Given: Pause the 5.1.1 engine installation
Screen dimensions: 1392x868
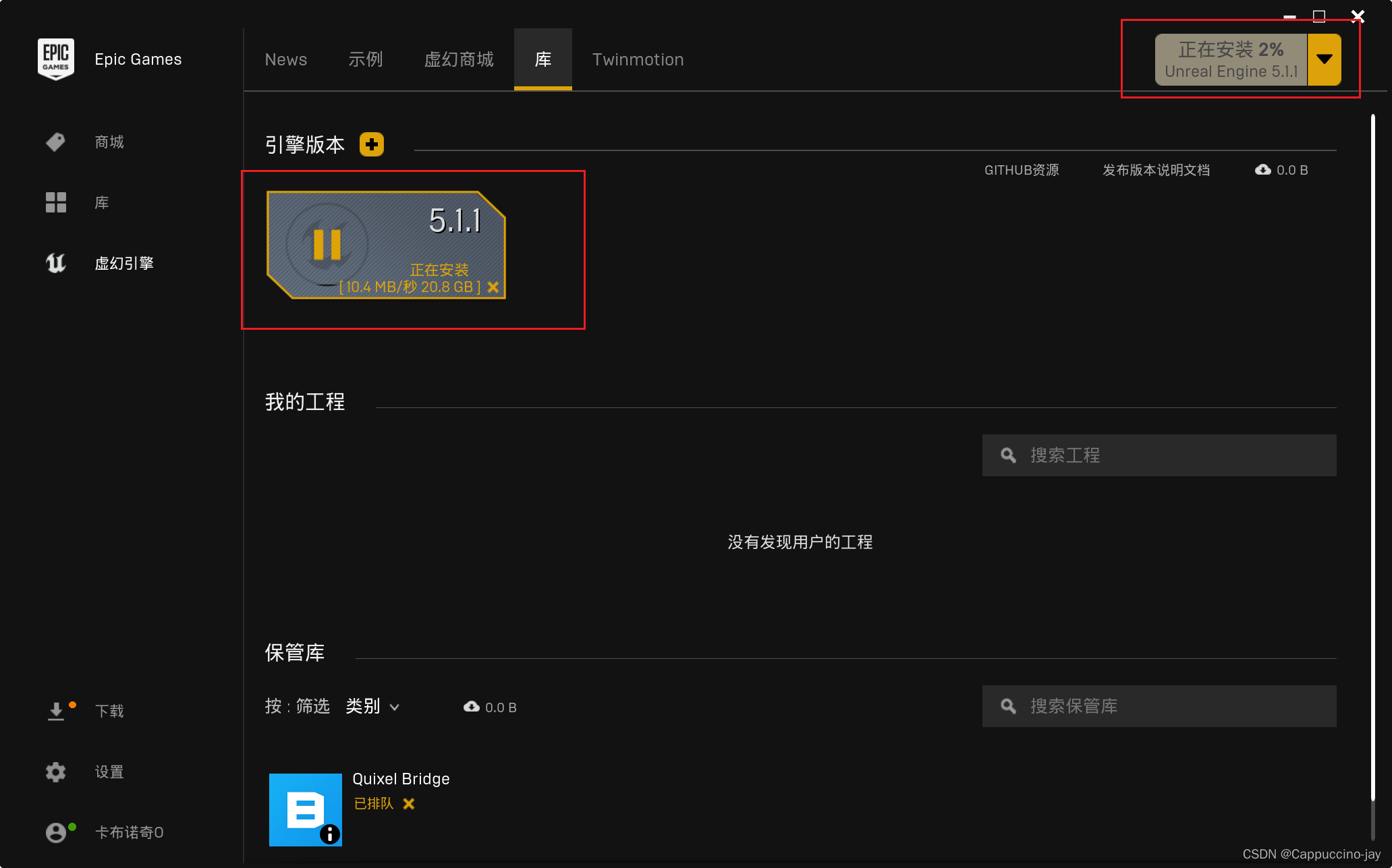Looking at the screenshot, I should (327, 244).
